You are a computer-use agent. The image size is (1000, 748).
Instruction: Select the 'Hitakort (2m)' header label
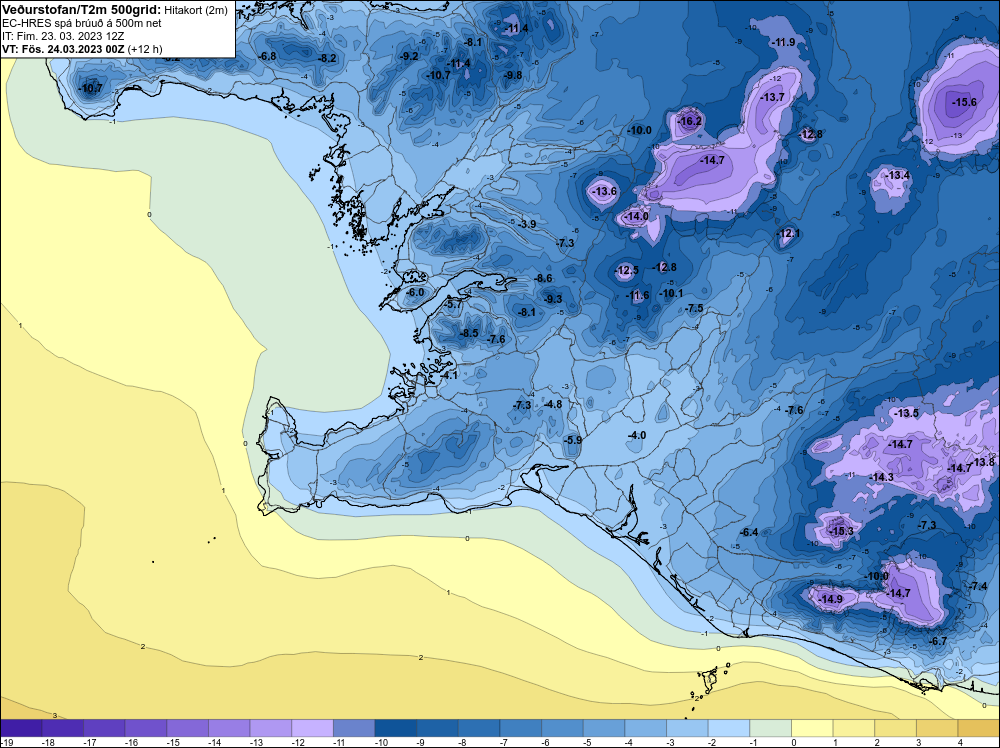196,10
